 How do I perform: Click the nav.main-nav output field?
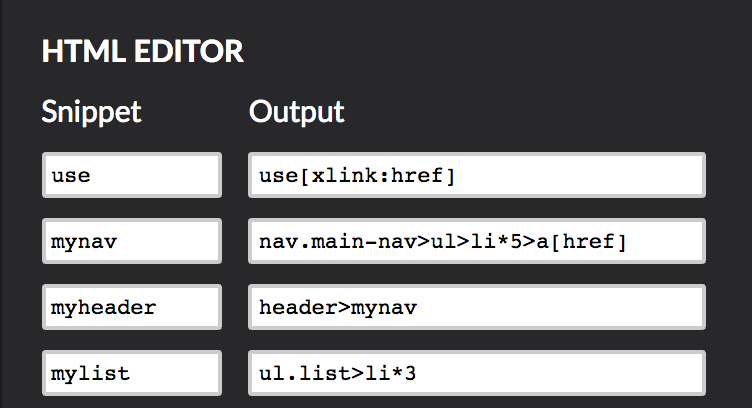click(477, 241)
